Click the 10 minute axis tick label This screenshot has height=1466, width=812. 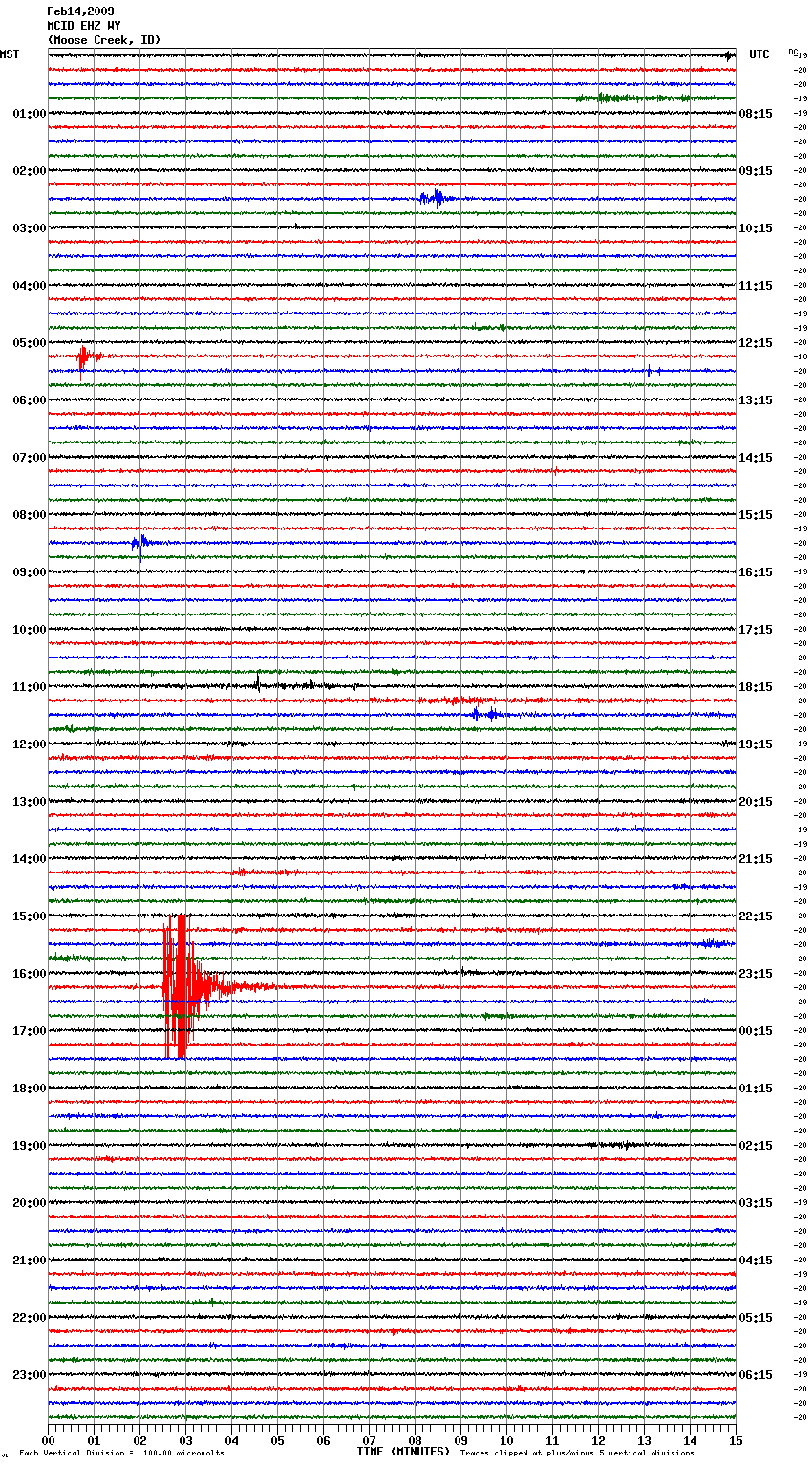point(507,1440)
